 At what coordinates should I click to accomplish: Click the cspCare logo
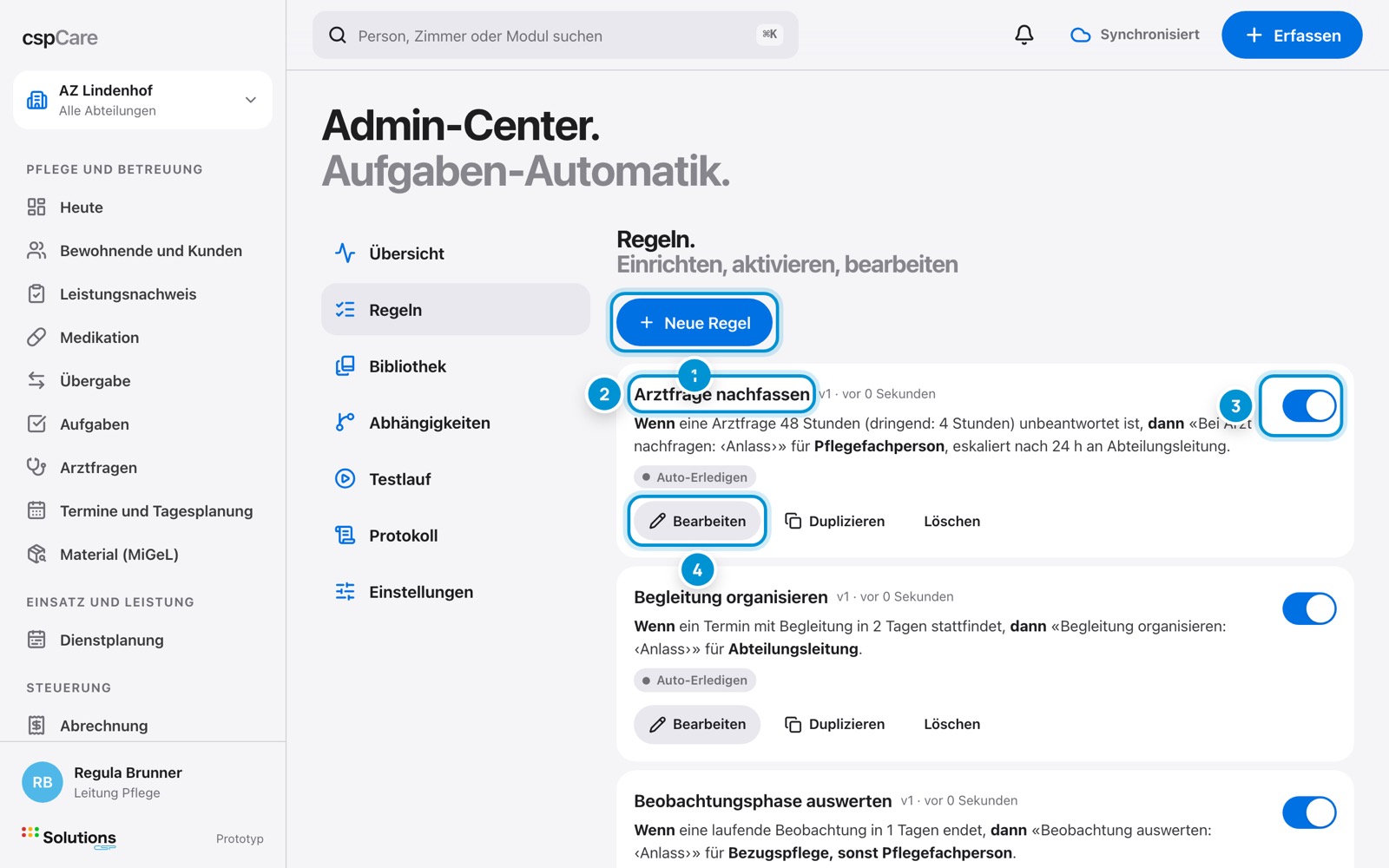60,38
